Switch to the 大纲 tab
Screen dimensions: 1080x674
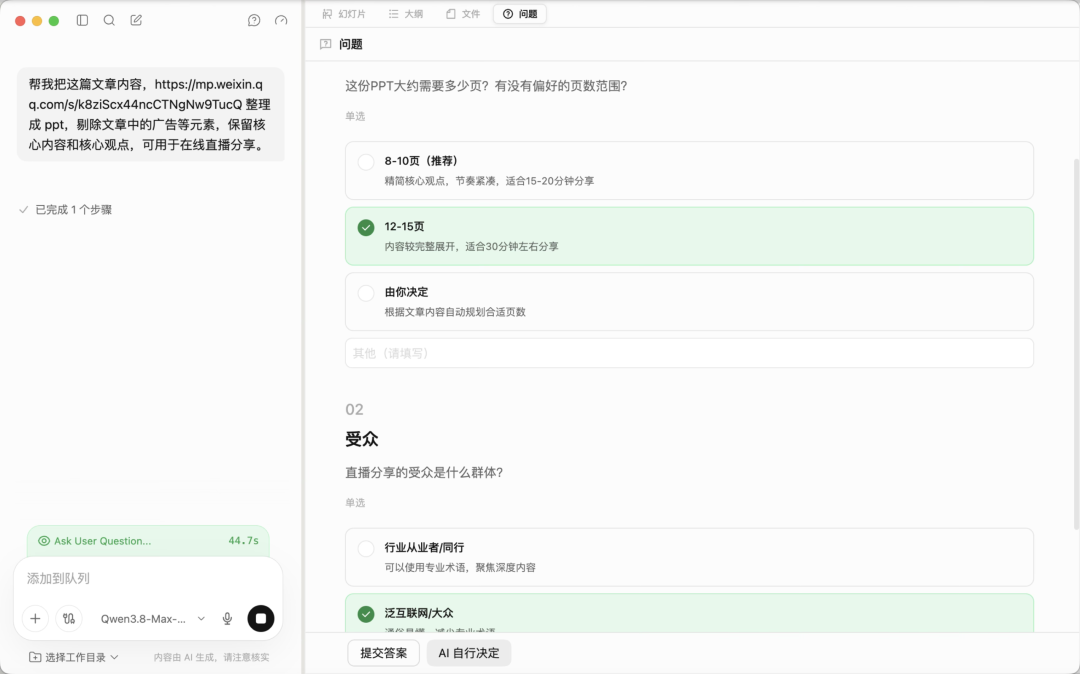[406, 14]
